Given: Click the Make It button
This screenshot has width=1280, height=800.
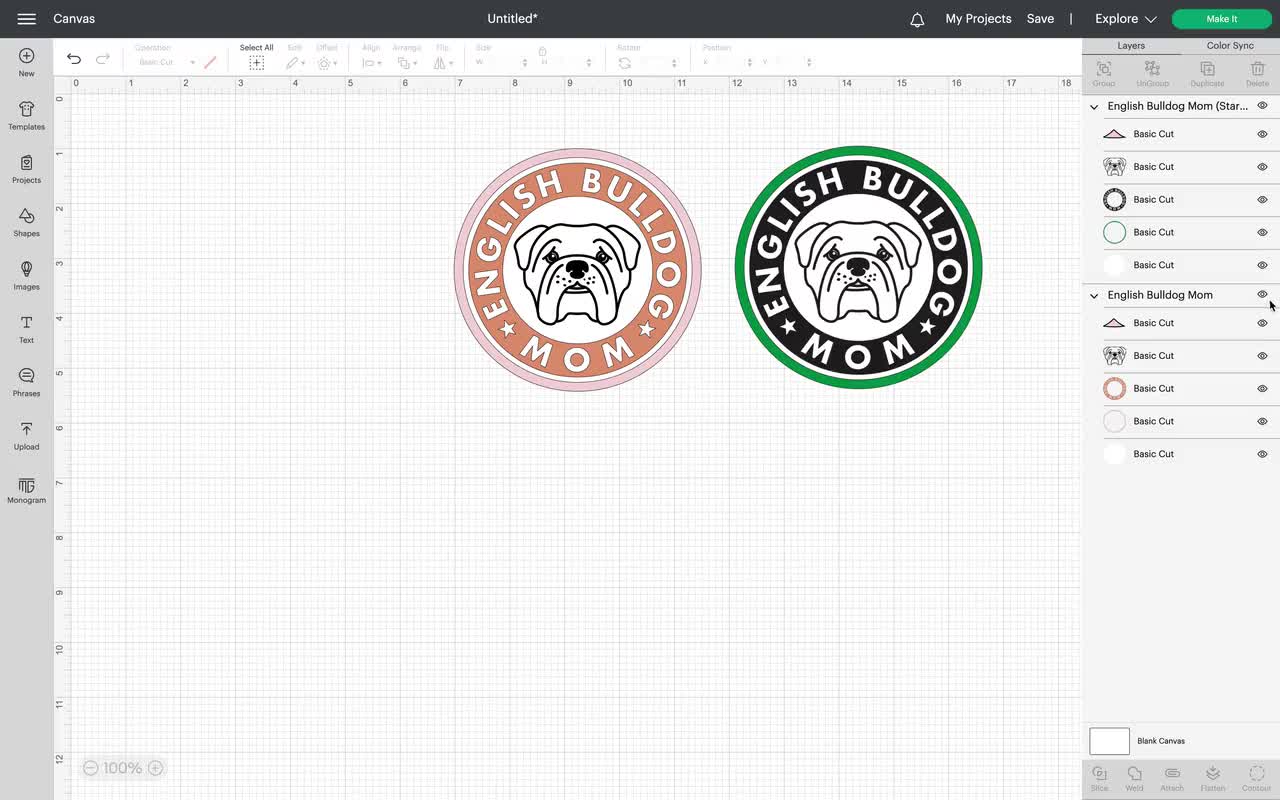Looking at the screenshot, I should [x=1221, y=18].
